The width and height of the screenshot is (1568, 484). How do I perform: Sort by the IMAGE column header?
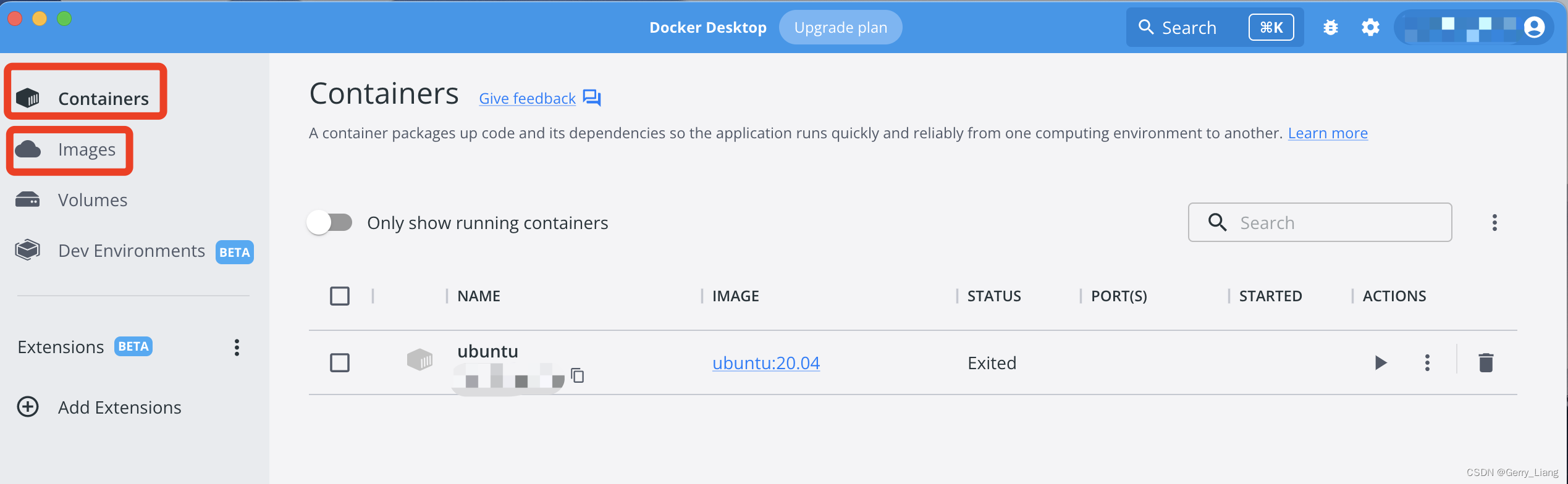(x=735, y=296)
